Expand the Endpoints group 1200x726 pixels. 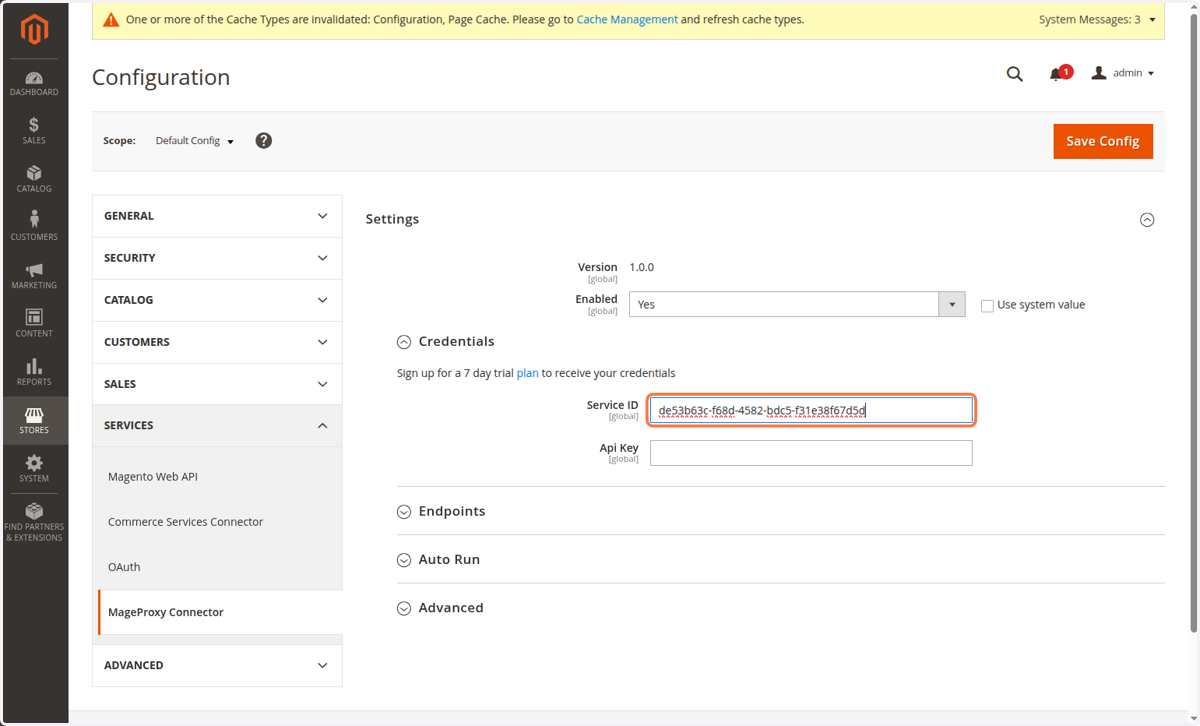pos(441,511)
